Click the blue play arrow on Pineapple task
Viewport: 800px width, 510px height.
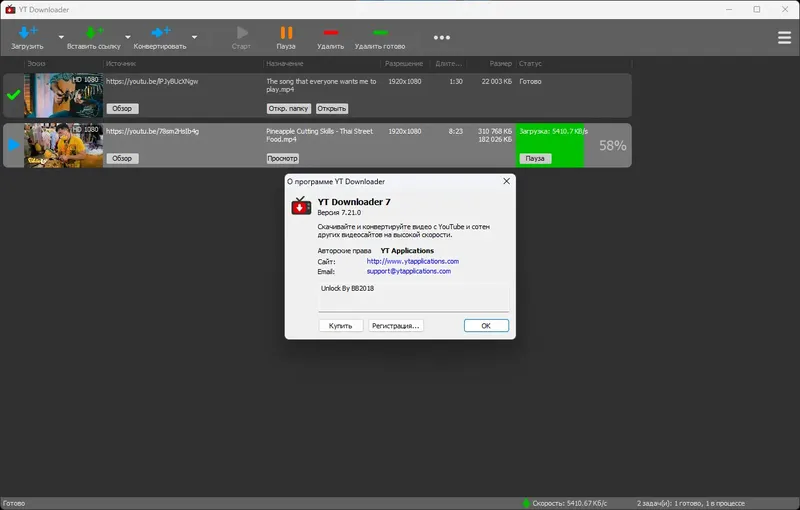(x=14, y=145)
